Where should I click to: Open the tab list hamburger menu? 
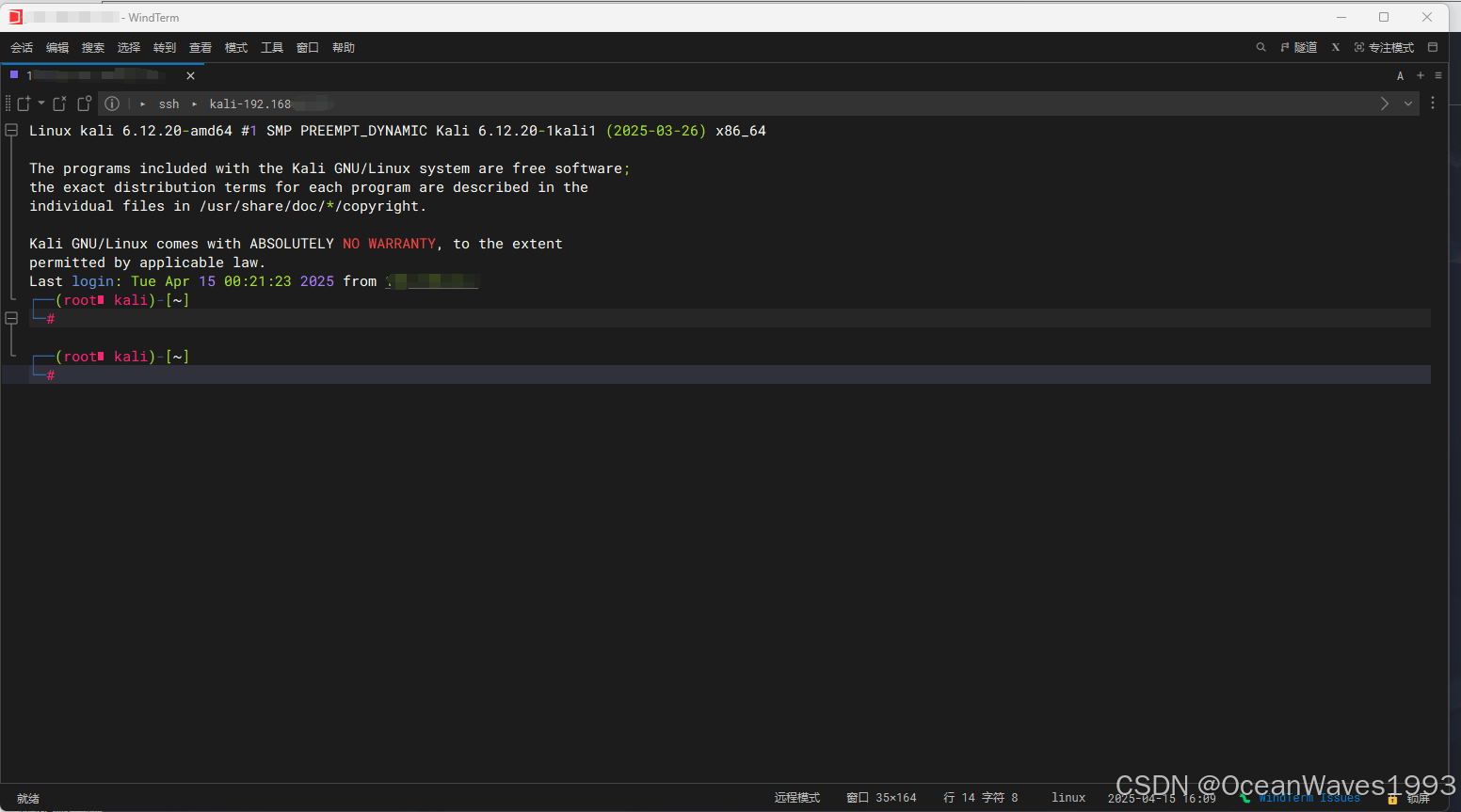(x=1437, y=75)
